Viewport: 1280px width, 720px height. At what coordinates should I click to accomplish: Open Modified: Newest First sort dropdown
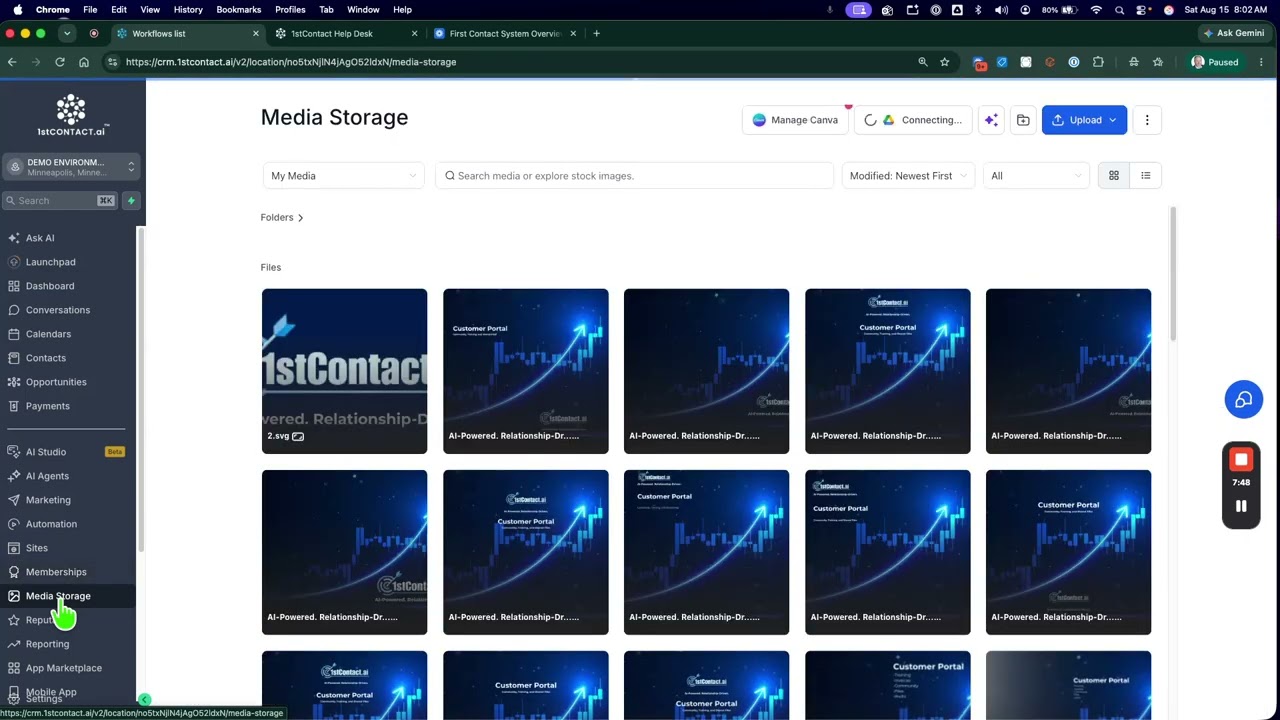(909, 176)
